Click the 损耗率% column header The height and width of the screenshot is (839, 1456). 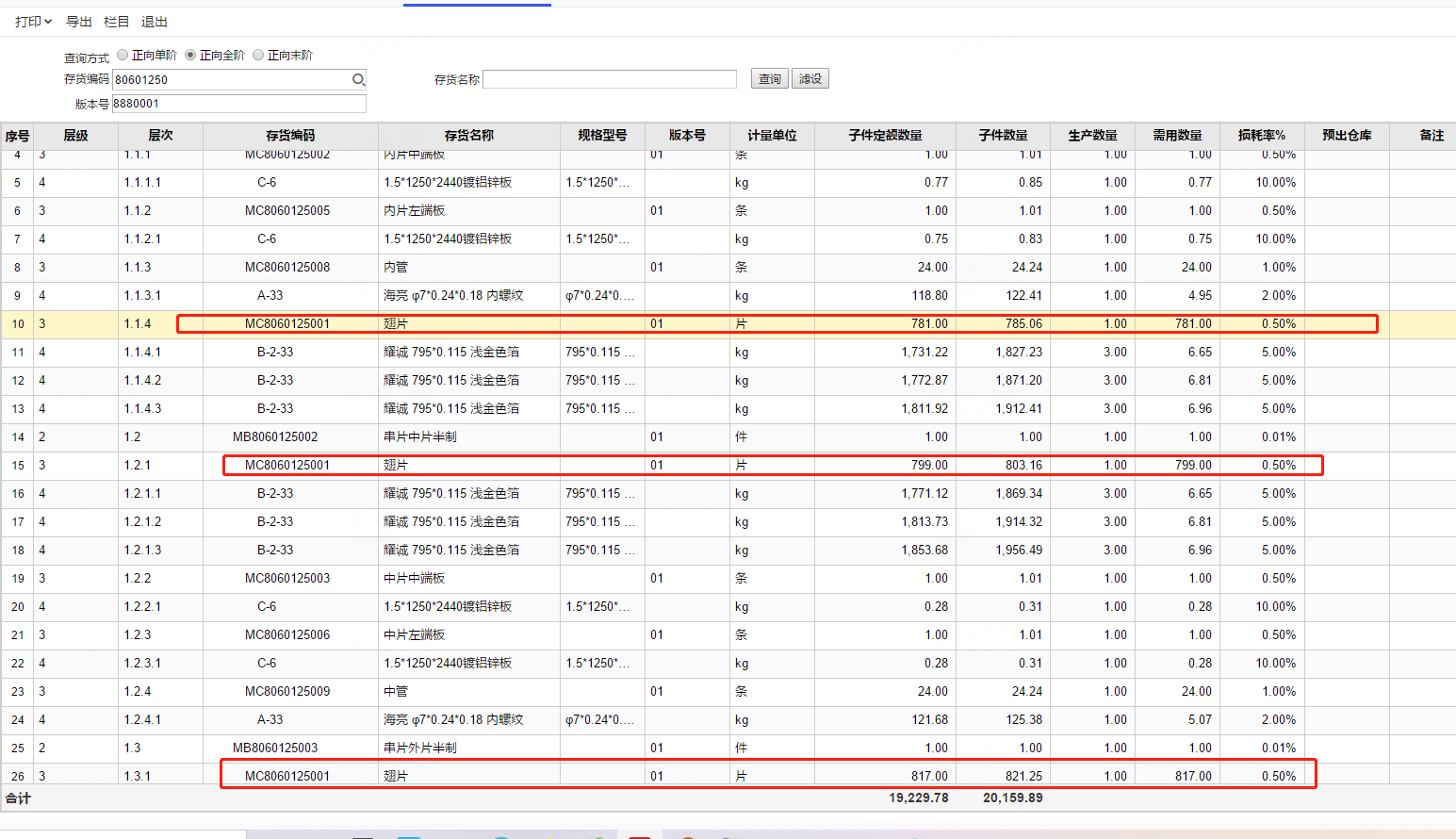pyautogui.click(x=1262, y=136)
